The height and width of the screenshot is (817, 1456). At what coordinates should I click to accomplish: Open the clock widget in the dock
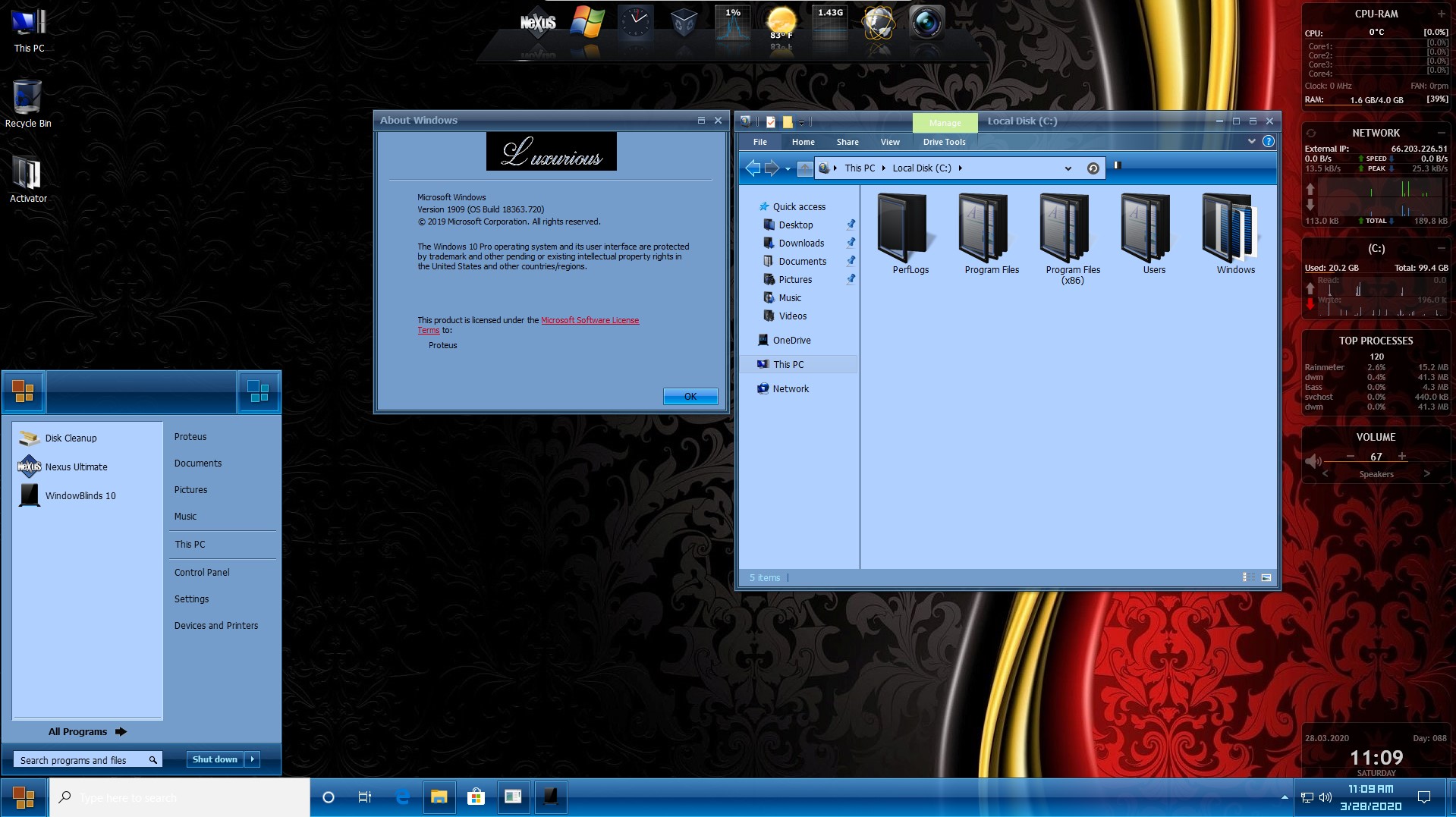635,22
